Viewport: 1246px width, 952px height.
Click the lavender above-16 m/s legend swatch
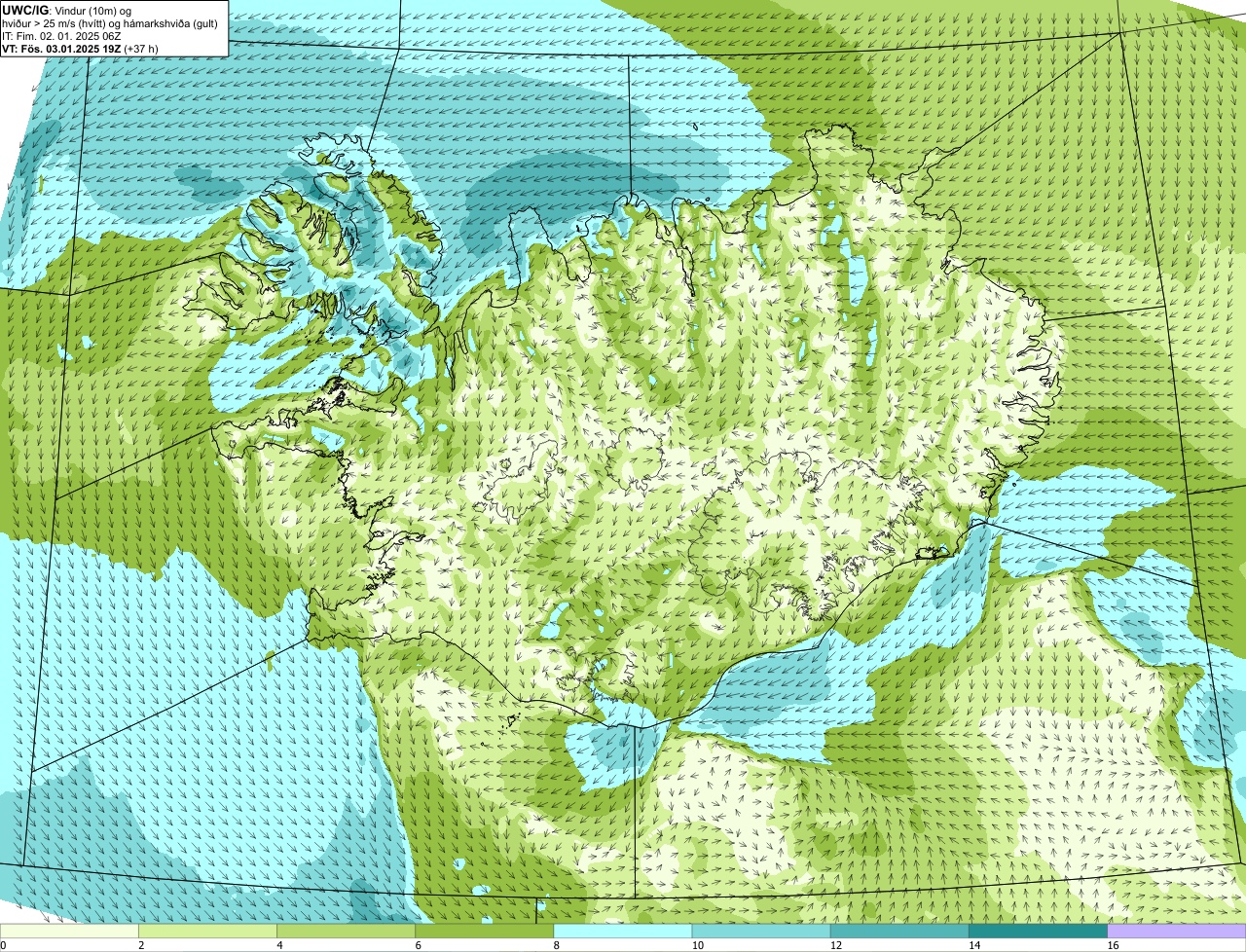1177,932
